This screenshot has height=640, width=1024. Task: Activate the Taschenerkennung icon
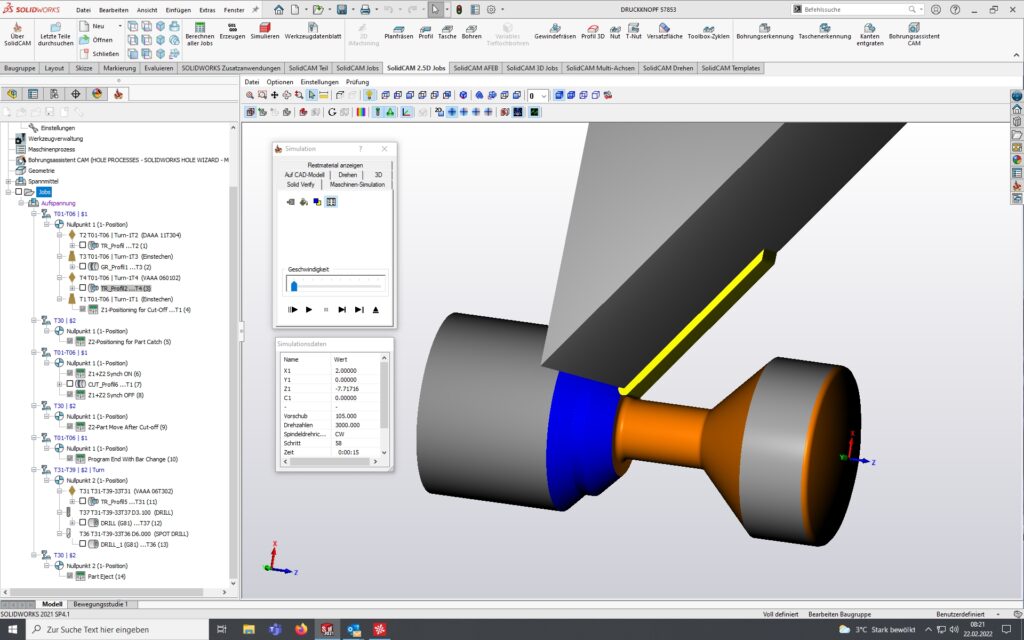coord(825,28)
